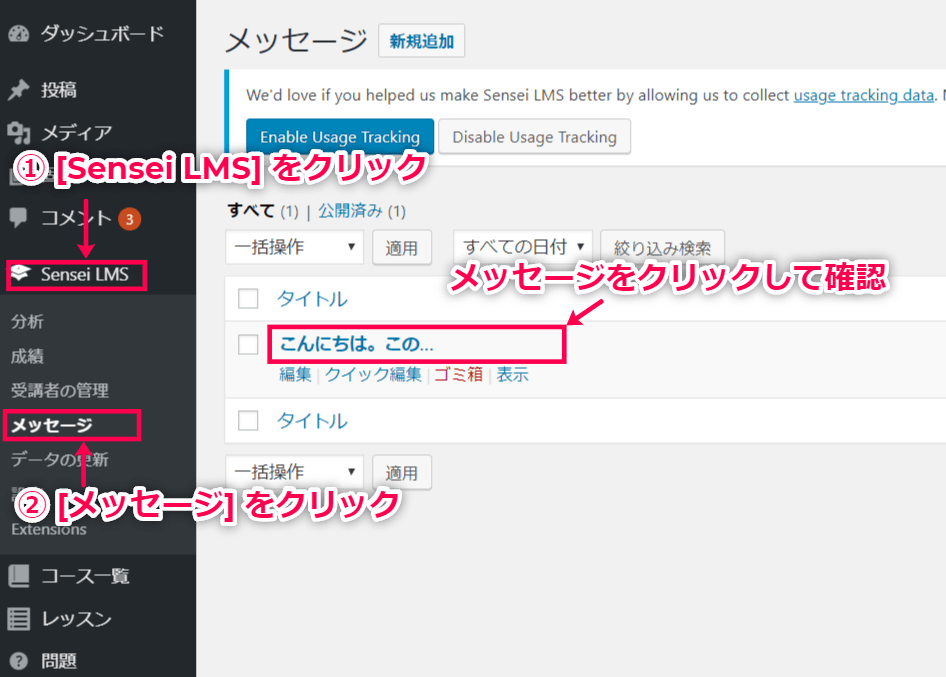Screen dimensions: 946x677
Task: Click the 絞り込み検索 button
Action: click(662, 247)
